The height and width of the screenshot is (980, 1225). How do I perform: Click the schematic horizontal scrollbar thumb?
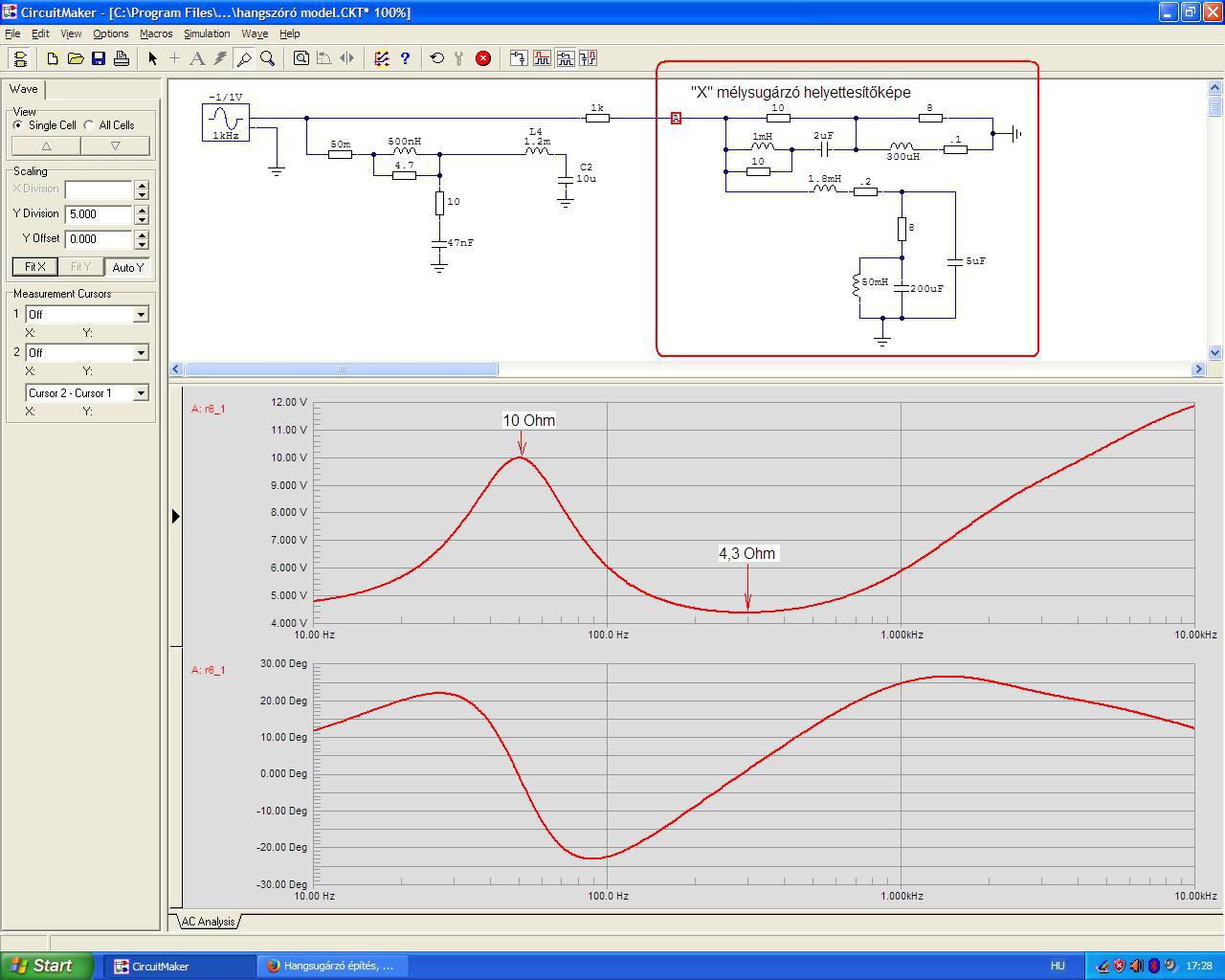341,369
